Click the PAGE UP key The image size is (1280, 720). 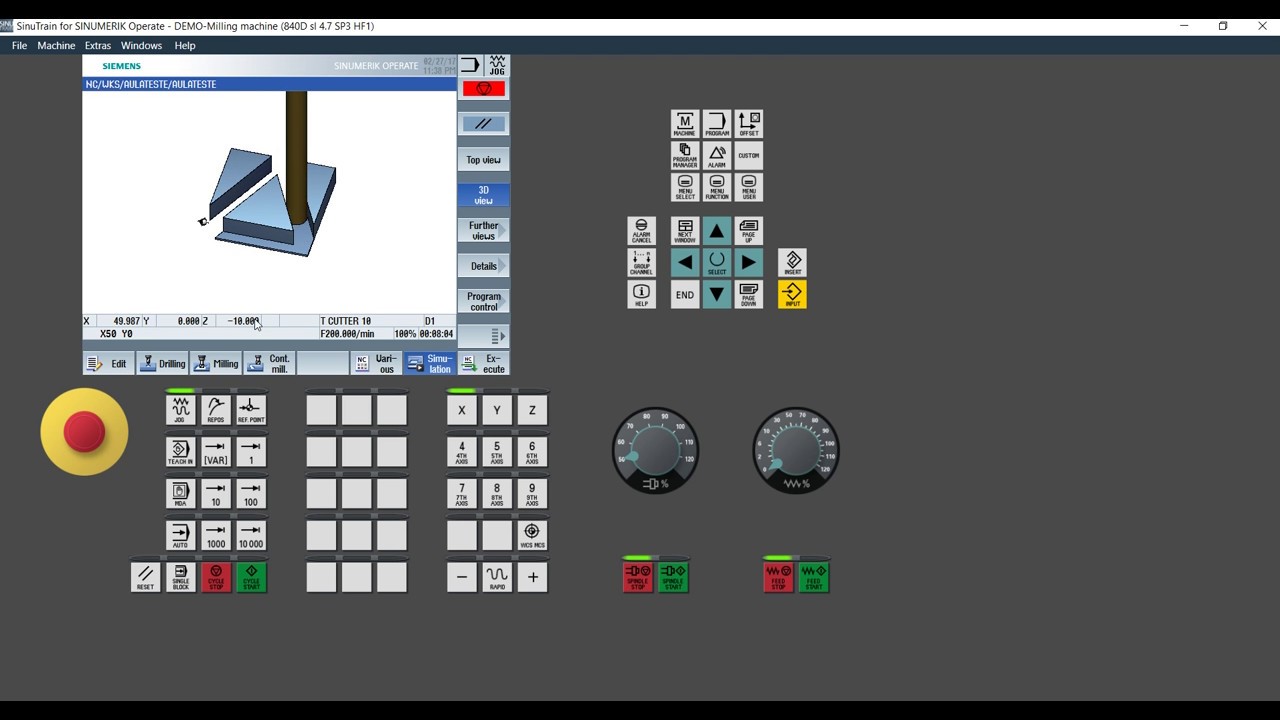click(x=748, y=231)
